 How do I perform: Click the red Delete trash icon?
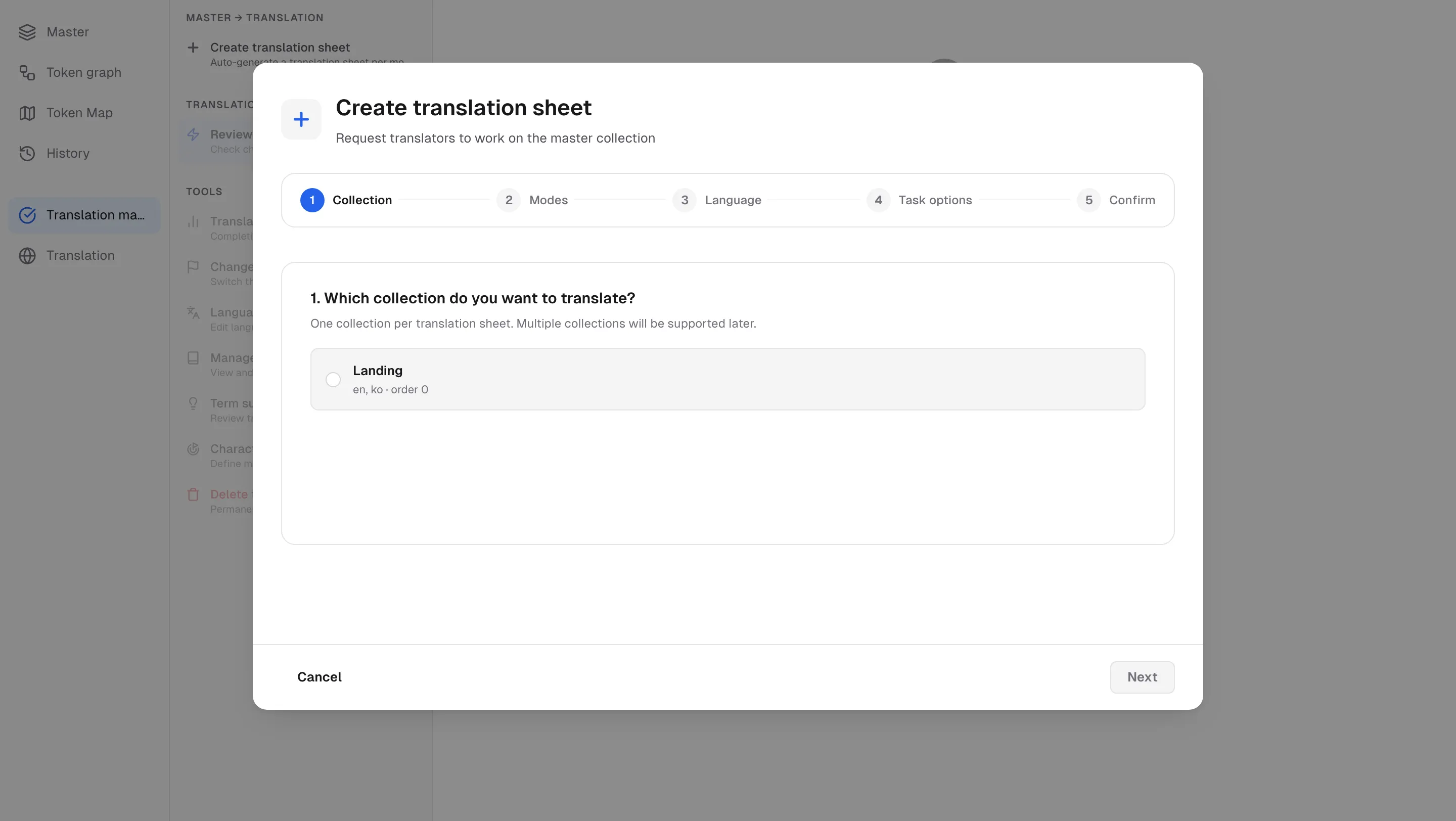coord(193,495)
